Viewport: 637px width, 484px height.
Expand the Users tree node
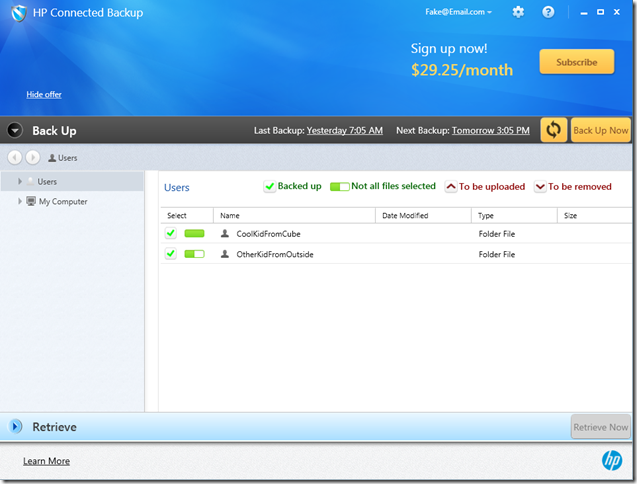pos(20,181)
